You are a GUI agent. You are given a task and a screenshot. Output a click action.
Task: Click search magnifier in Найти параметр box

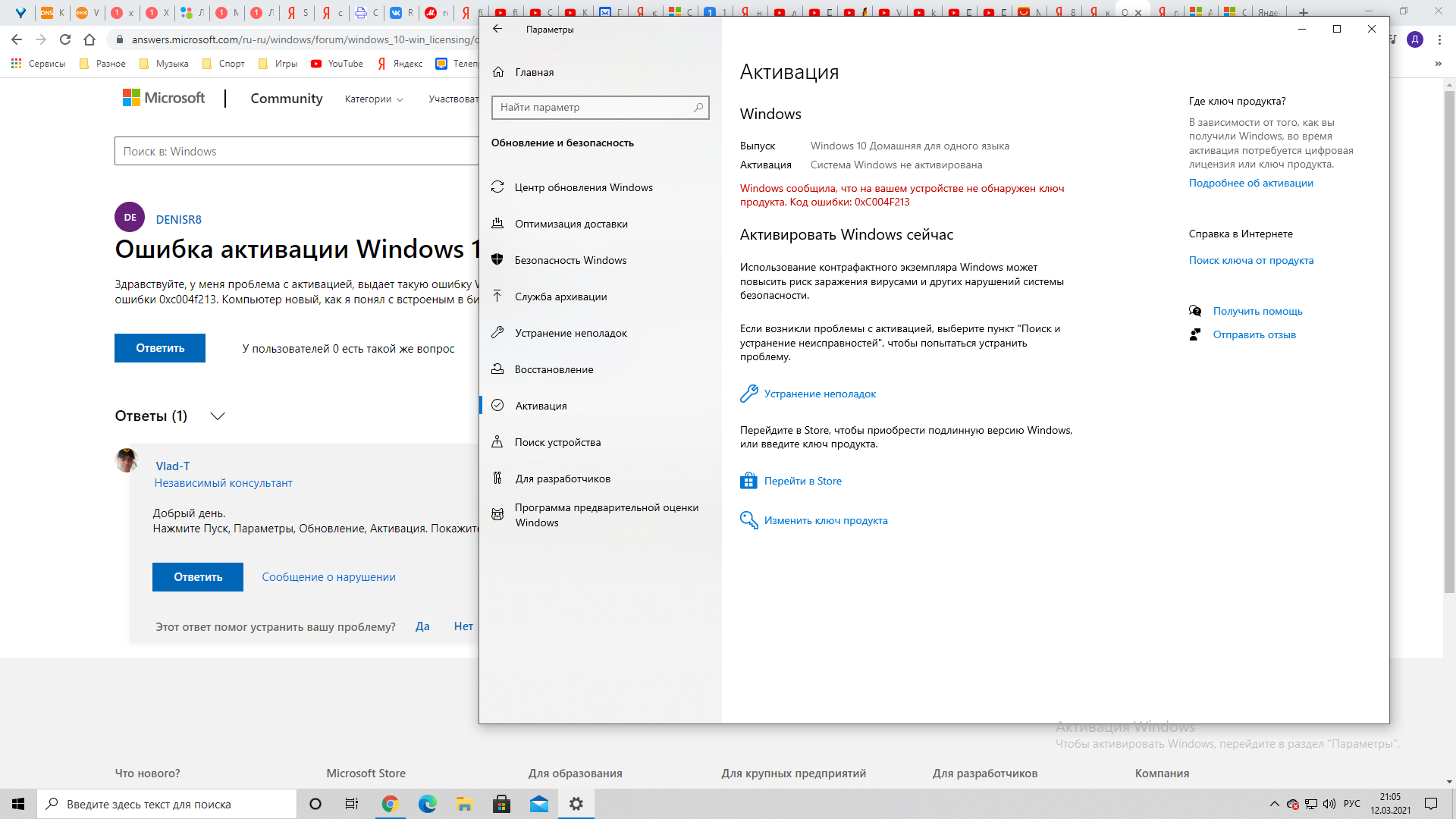(x=698, y=107)
